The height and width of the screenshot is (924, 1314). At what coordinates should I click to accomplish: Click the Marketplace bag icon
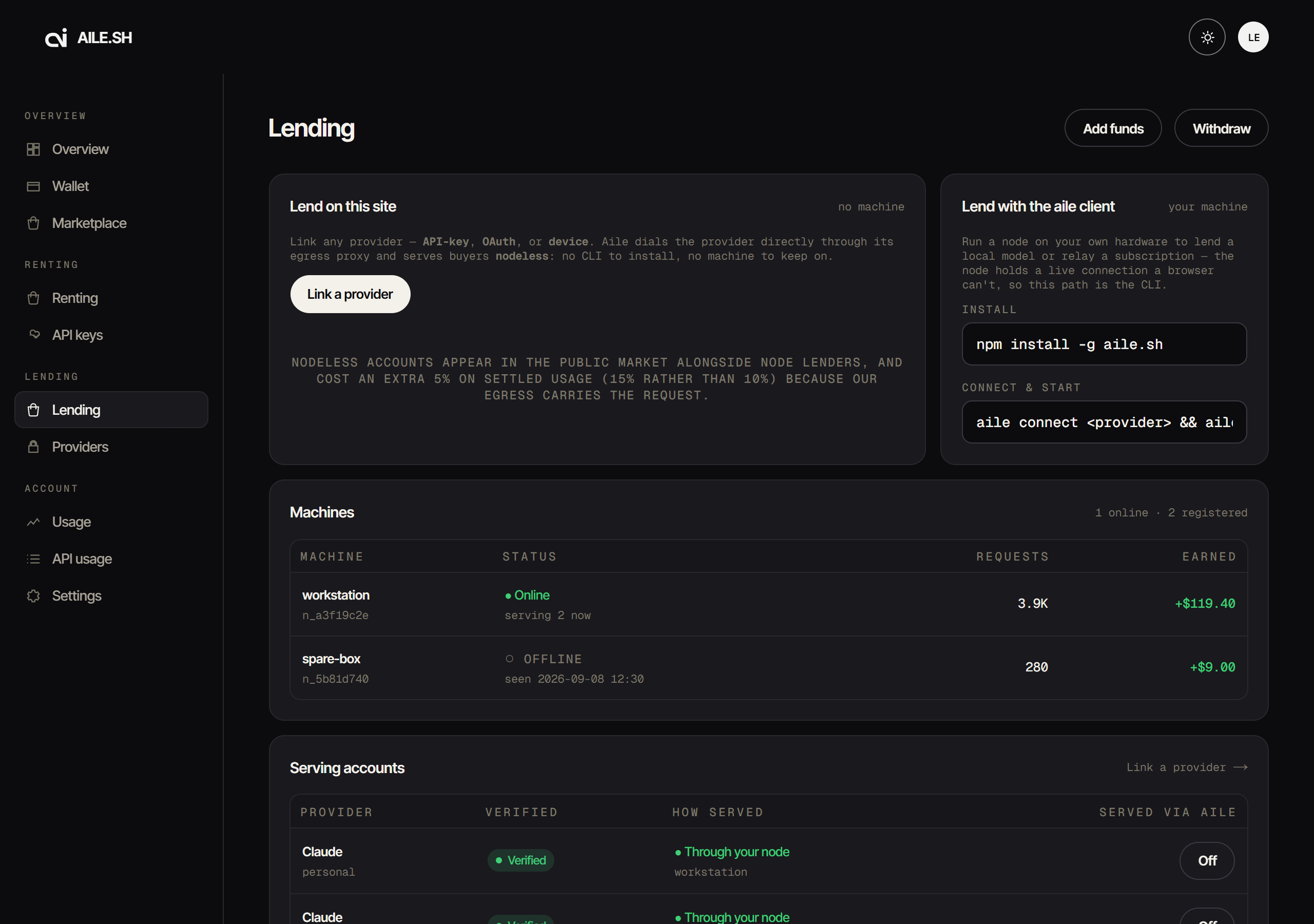33,223
